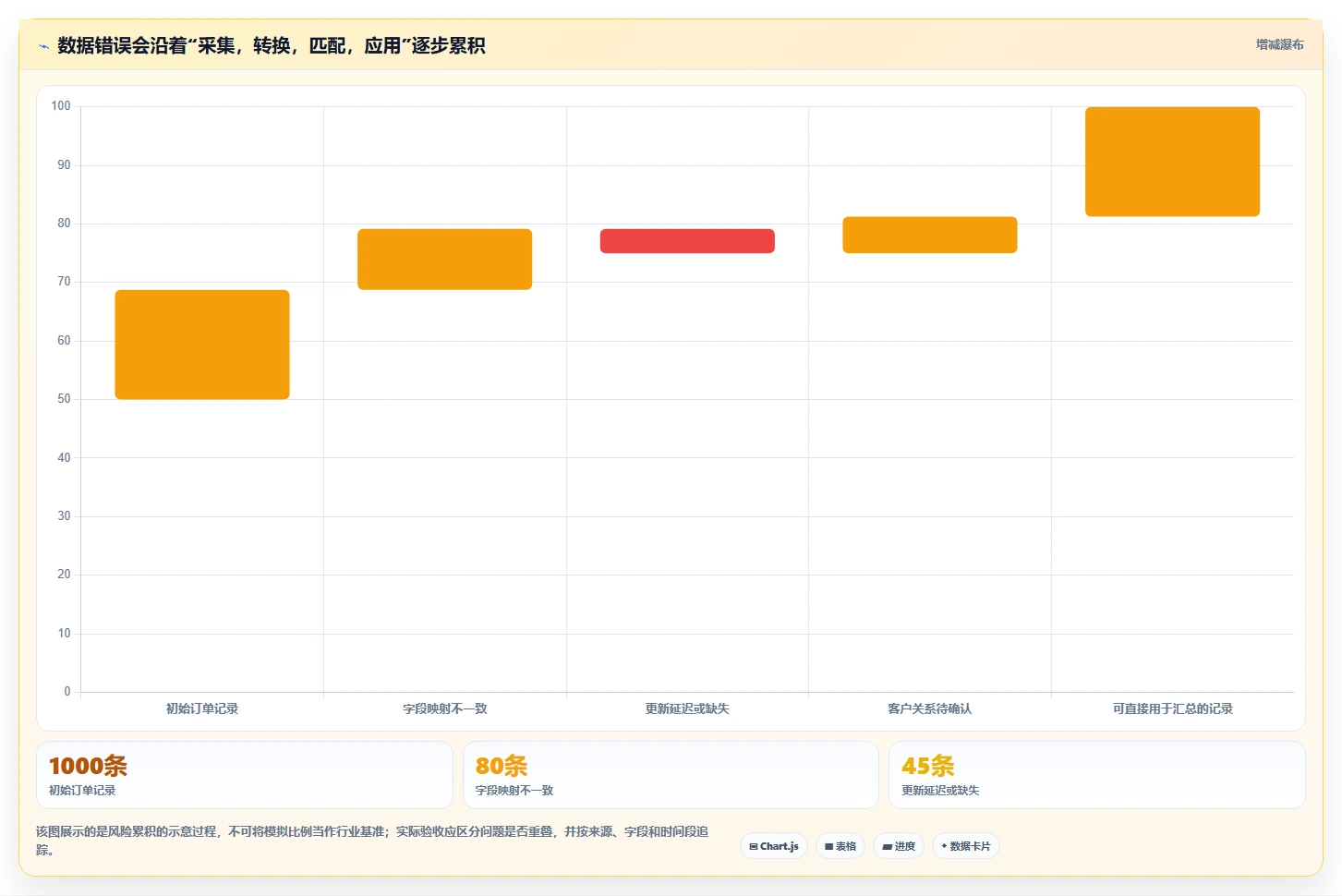Click the y-axis value 100
Viewport: 1342px width, 896px height.
(x=61, y=106)
